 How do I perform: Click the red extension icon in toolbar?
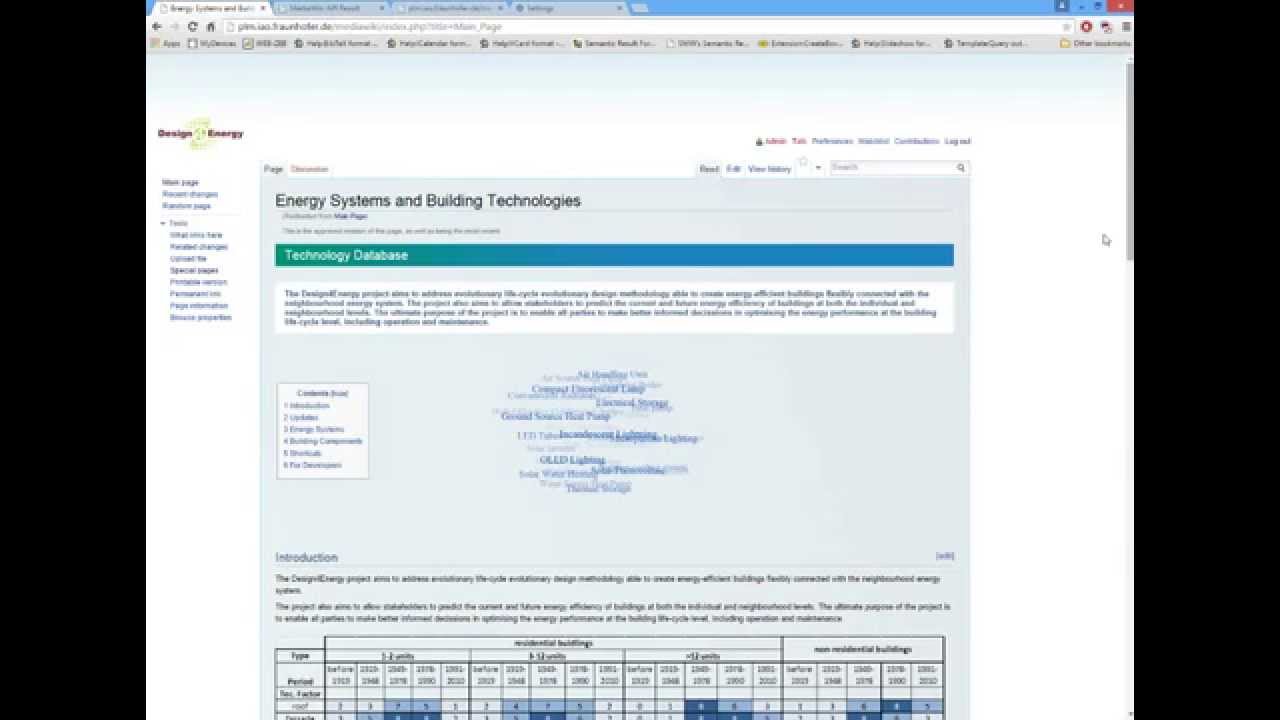(1087, 27)
